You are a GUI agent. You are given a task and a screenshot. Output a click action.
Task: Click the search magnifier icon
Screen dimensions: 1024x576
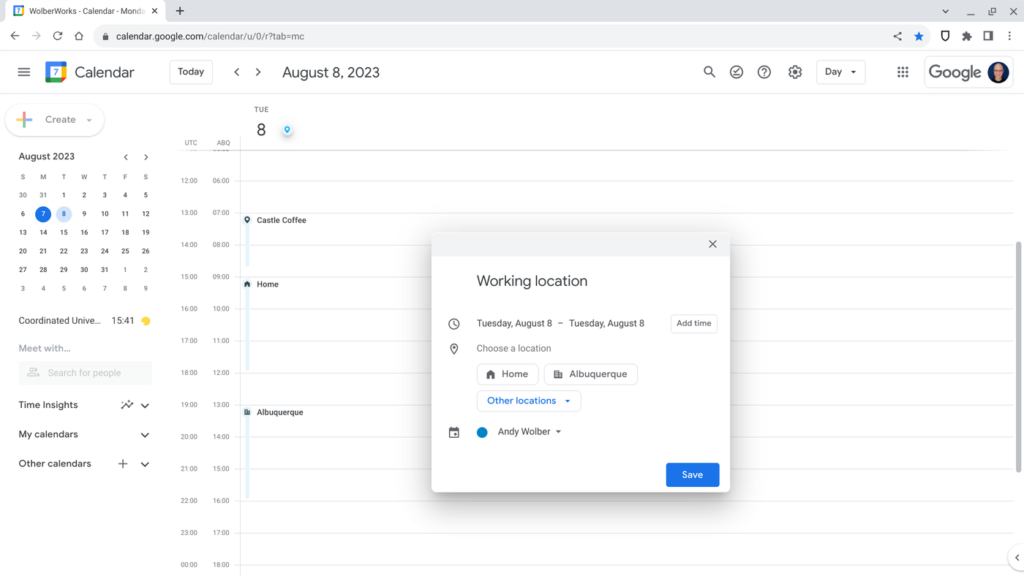click(x=709, y=72)
